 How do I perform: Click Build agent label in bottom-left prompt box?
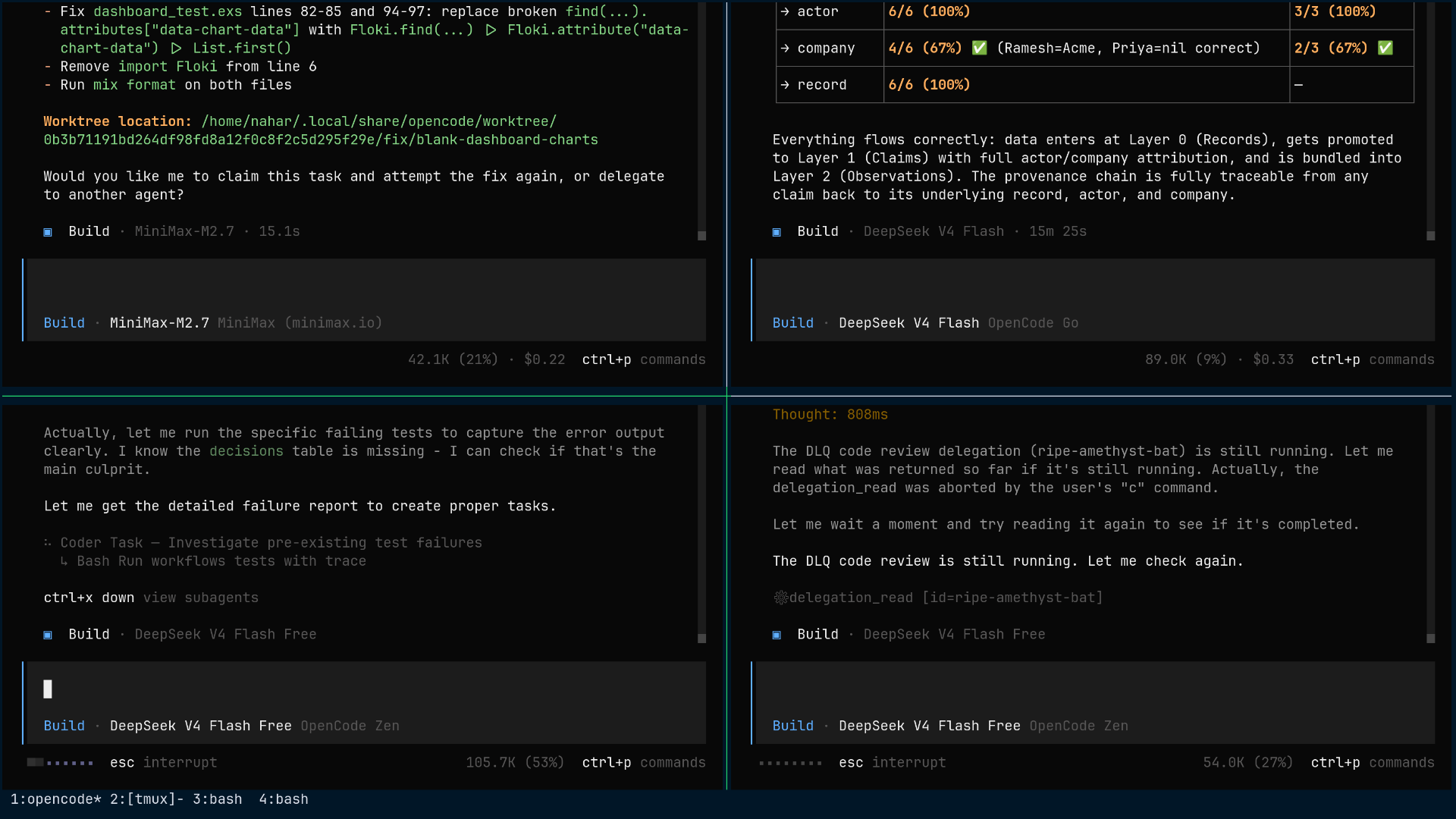pyautogui.click(x=64, y=726)
